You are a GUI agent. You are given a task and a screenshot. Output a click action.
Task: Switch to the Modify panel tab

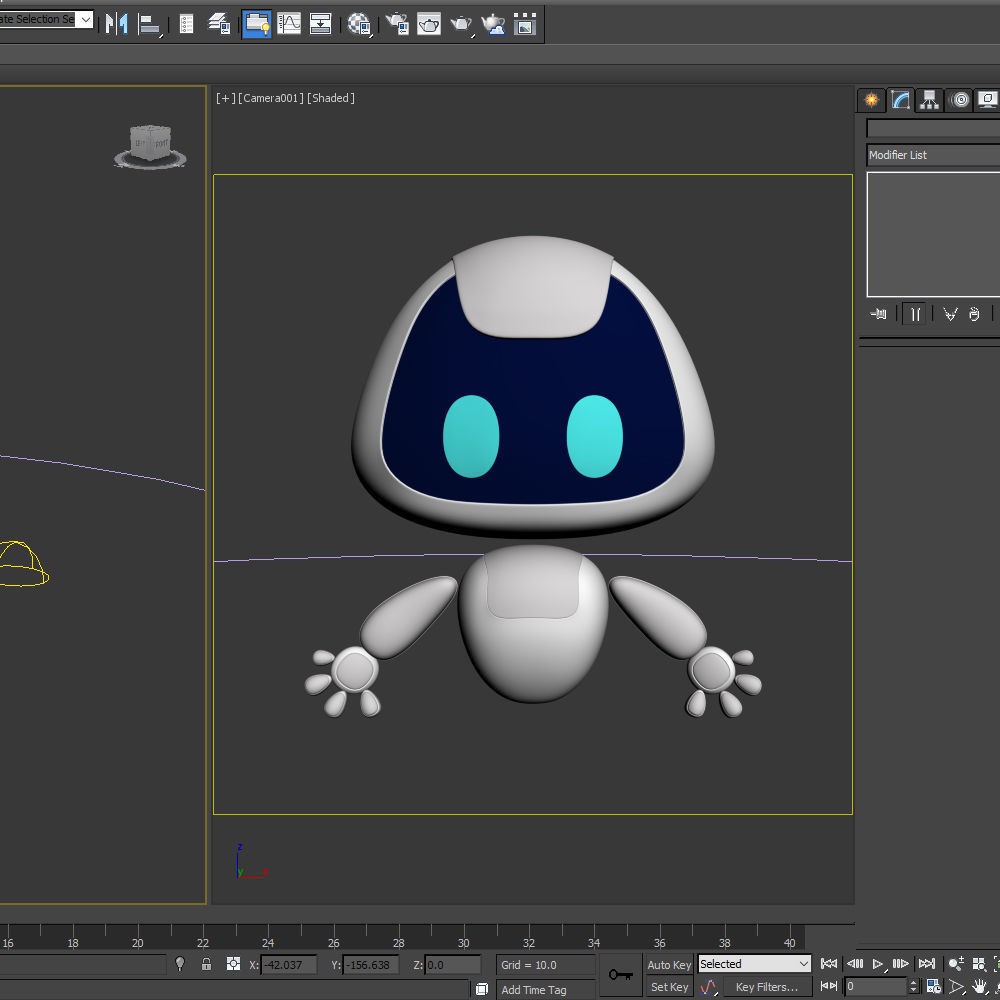point(900,100)
